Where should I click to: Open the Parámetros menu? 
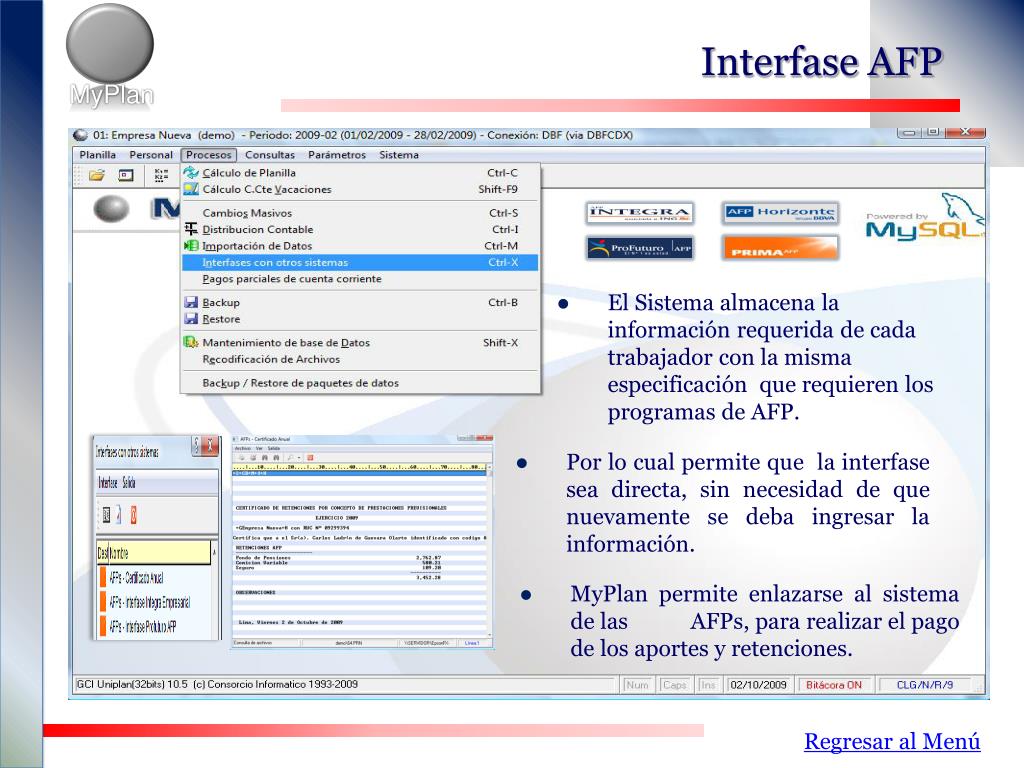coord(337,155)
